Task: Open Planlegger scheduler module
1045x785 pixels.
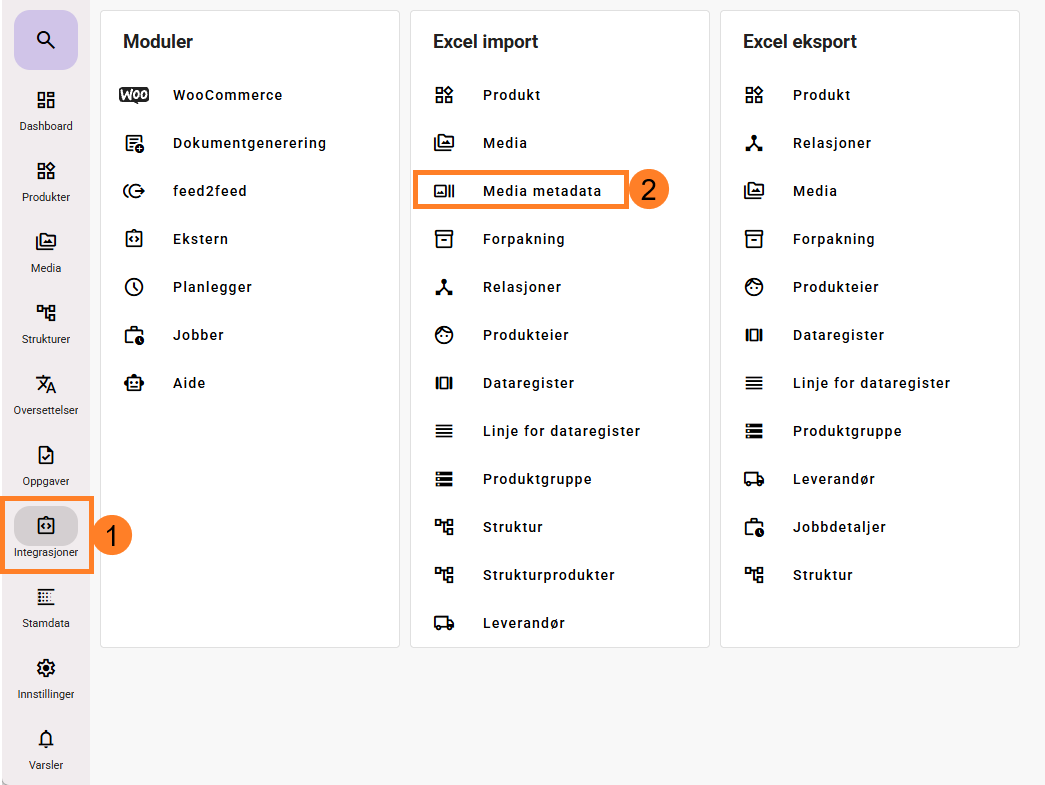Action: (x=212, y=287)
